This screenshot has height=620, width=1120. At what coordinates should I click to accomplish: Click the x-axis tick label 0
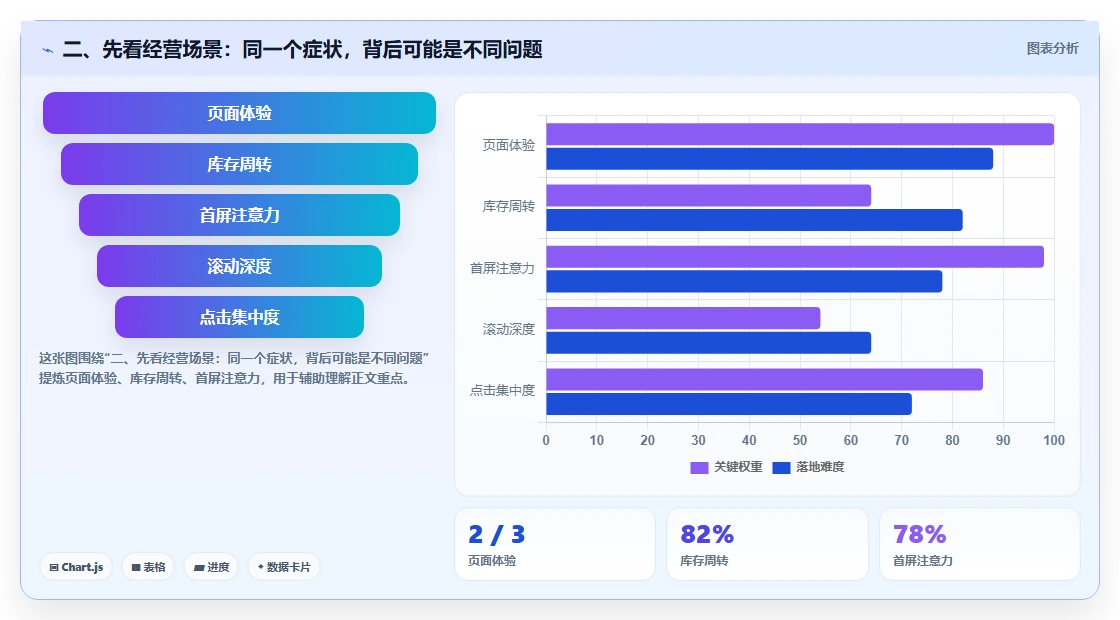(546, 441)
